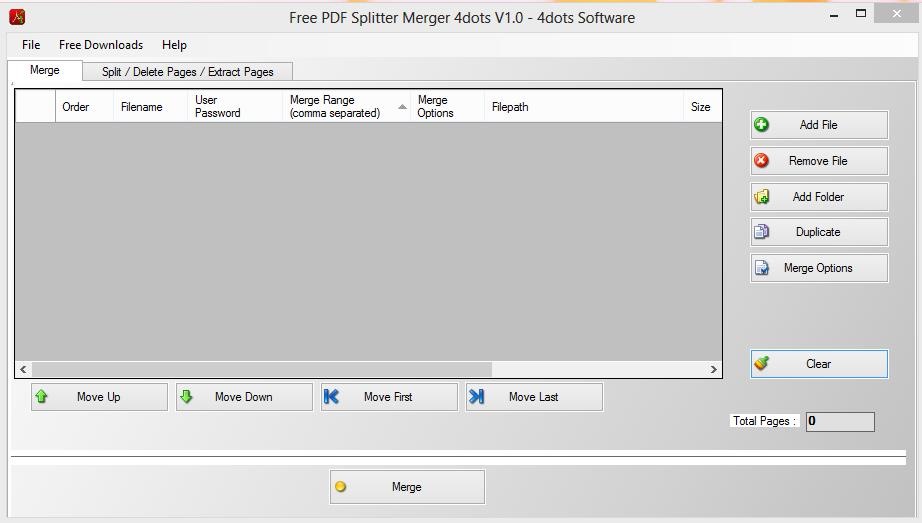Click the yellow circle icon on Merge button

340,487
